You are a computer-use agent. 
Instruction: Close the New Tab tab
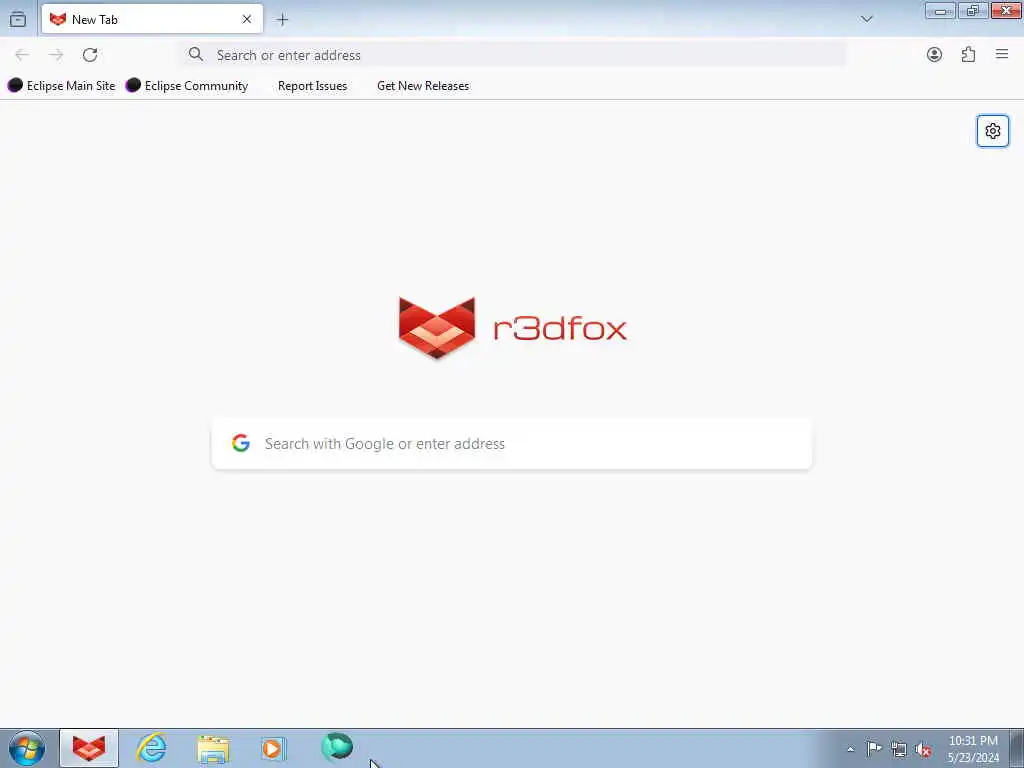(x=247, y=20)
